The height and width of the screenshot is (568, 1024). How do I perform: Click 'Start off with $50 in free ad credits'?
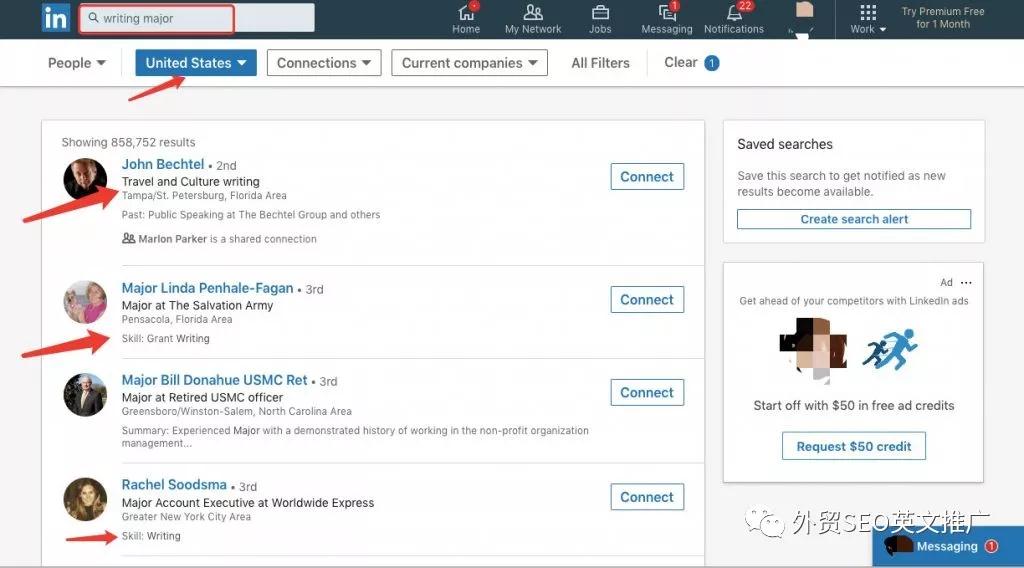(854, 405)
